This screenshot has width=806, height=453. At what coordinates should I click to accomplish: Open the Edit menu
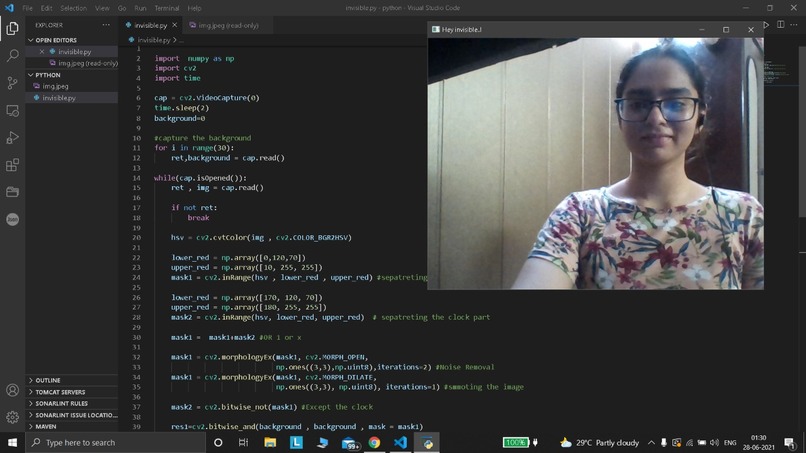[x=46, y=8]
